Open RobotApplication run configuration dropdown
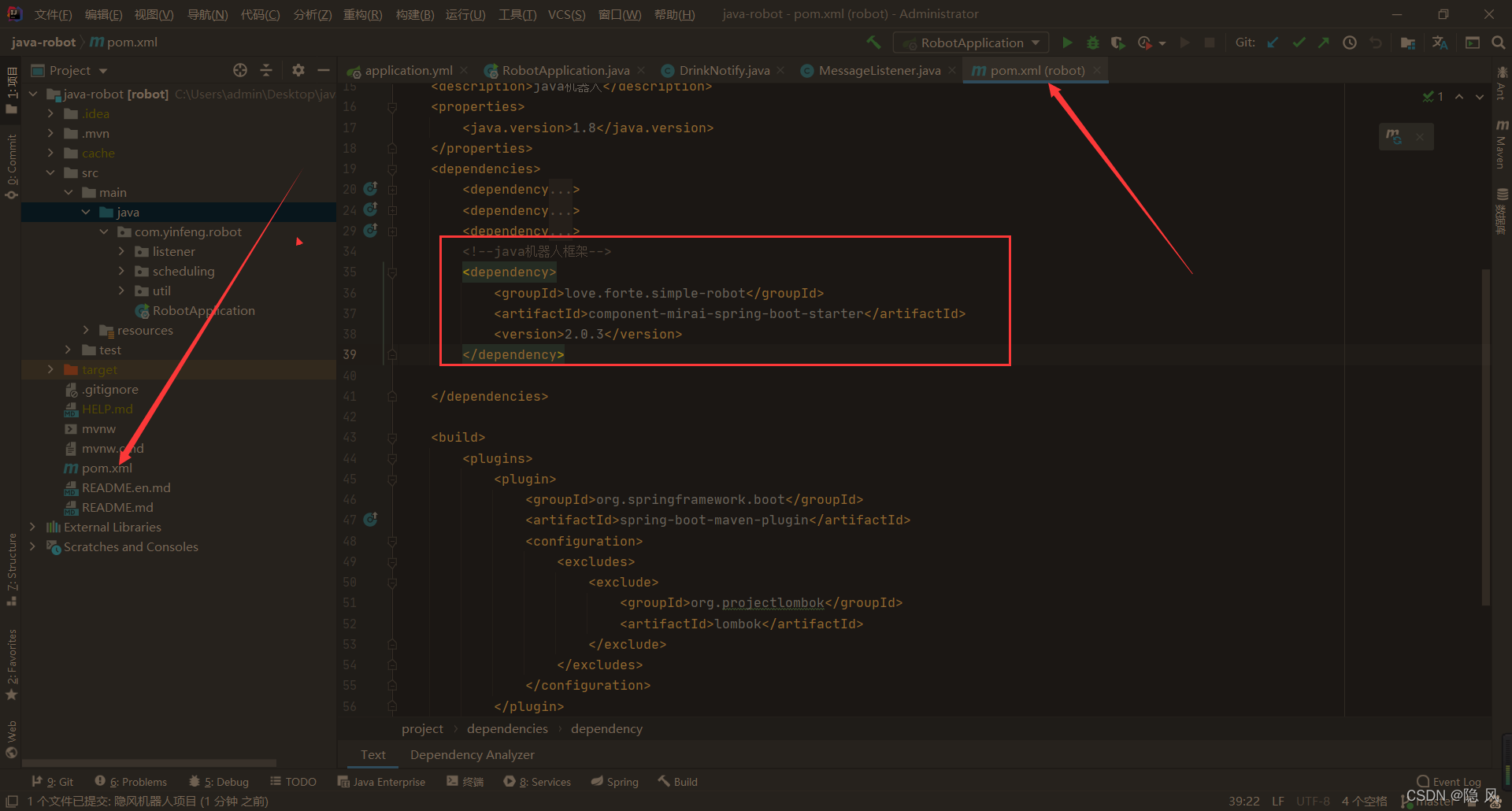This screenshot has width=1512, height=811. tap(973, 43)
